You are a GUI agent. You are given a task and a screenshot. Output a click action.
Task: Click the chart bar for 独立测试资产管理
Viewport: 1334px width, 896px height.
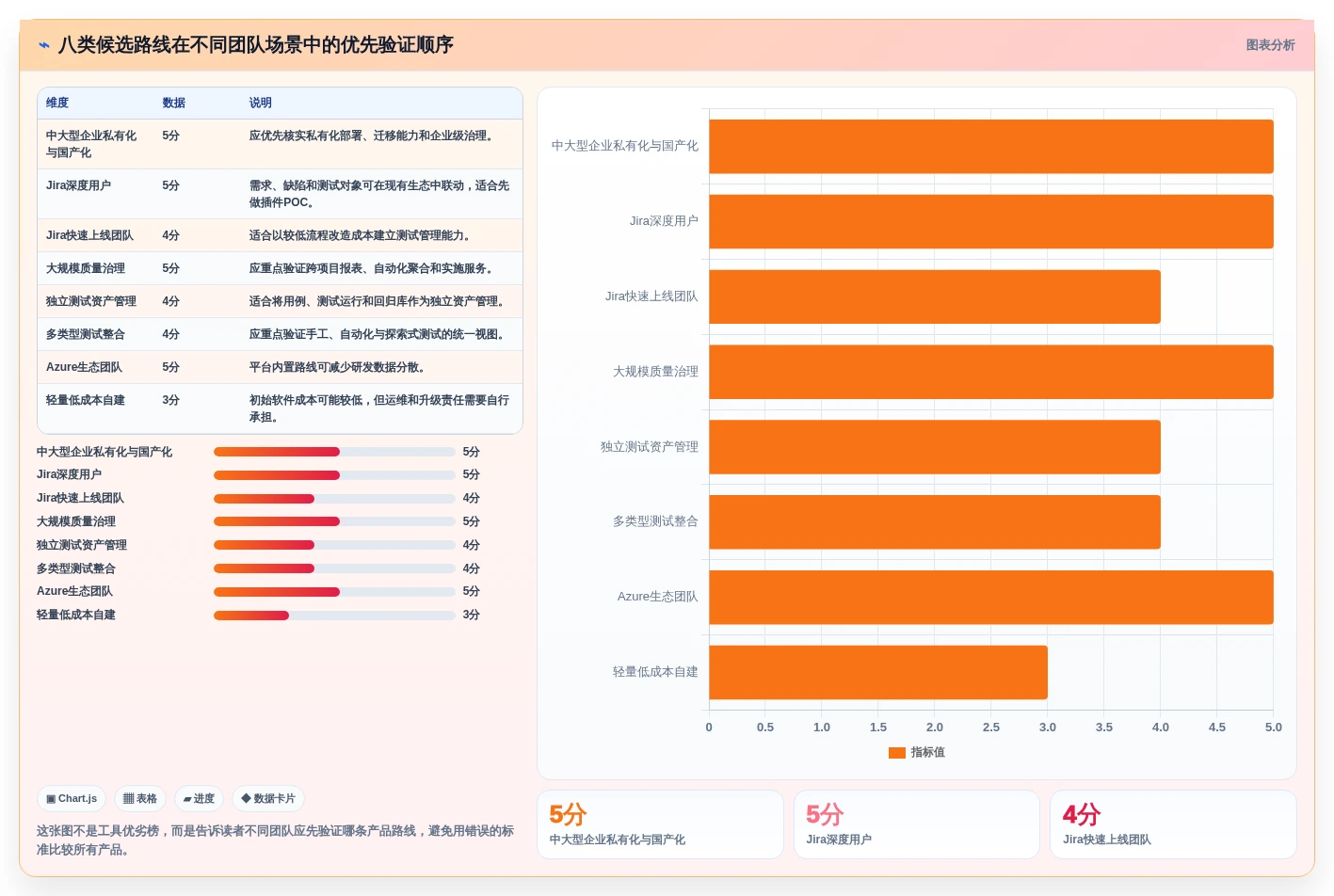(935, 447)
